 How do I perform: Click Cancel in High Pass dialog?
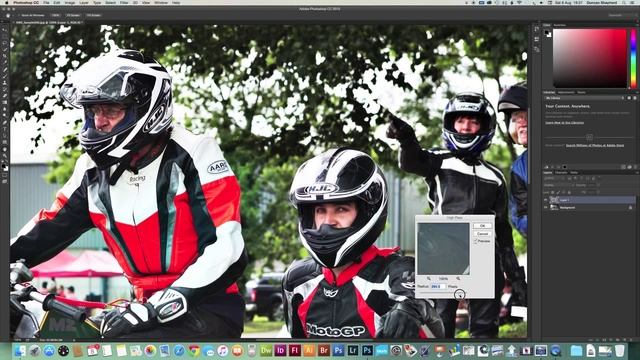(482, 234)
